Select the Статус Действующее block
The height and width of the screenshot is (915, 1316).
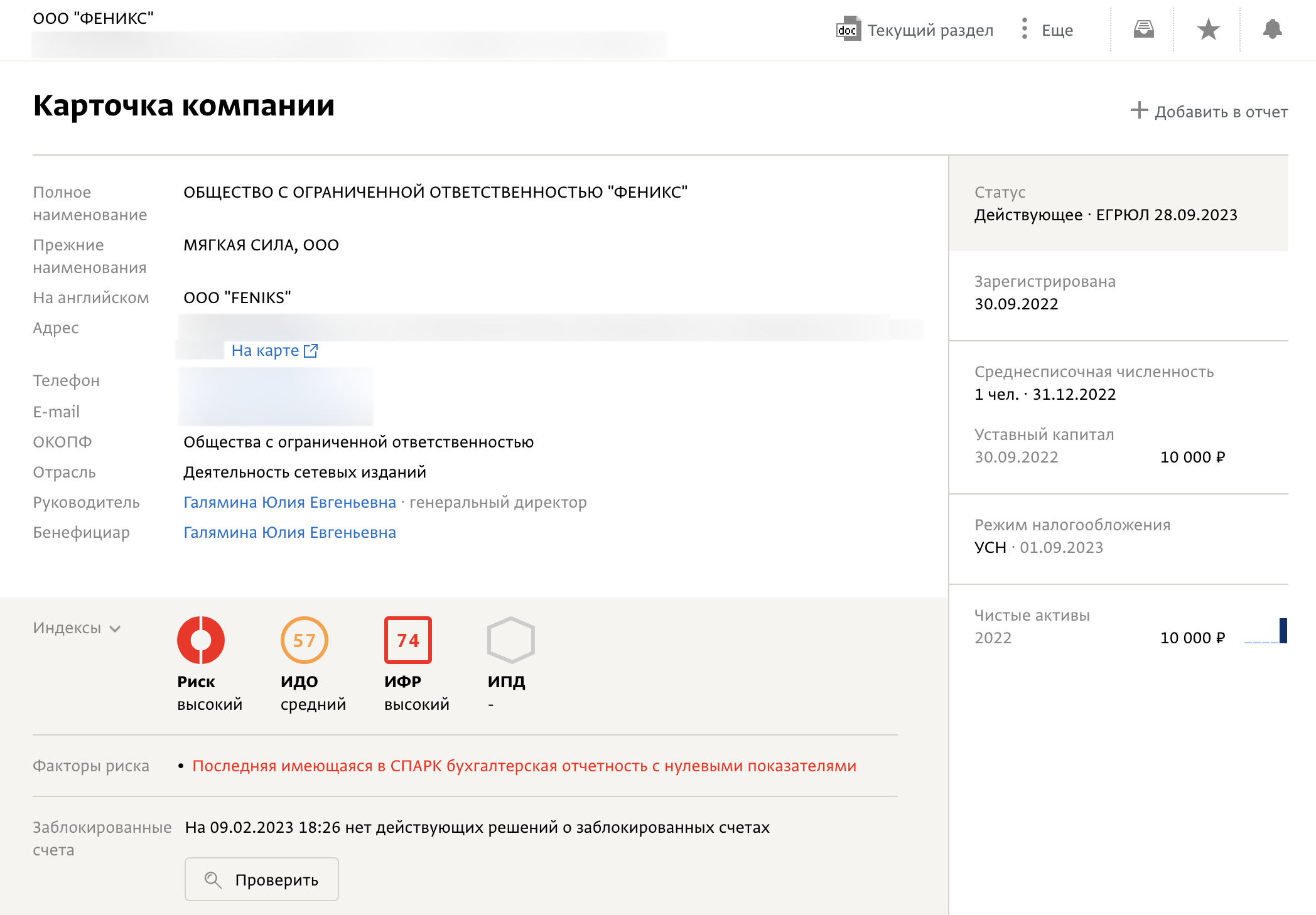[1118, 203]
